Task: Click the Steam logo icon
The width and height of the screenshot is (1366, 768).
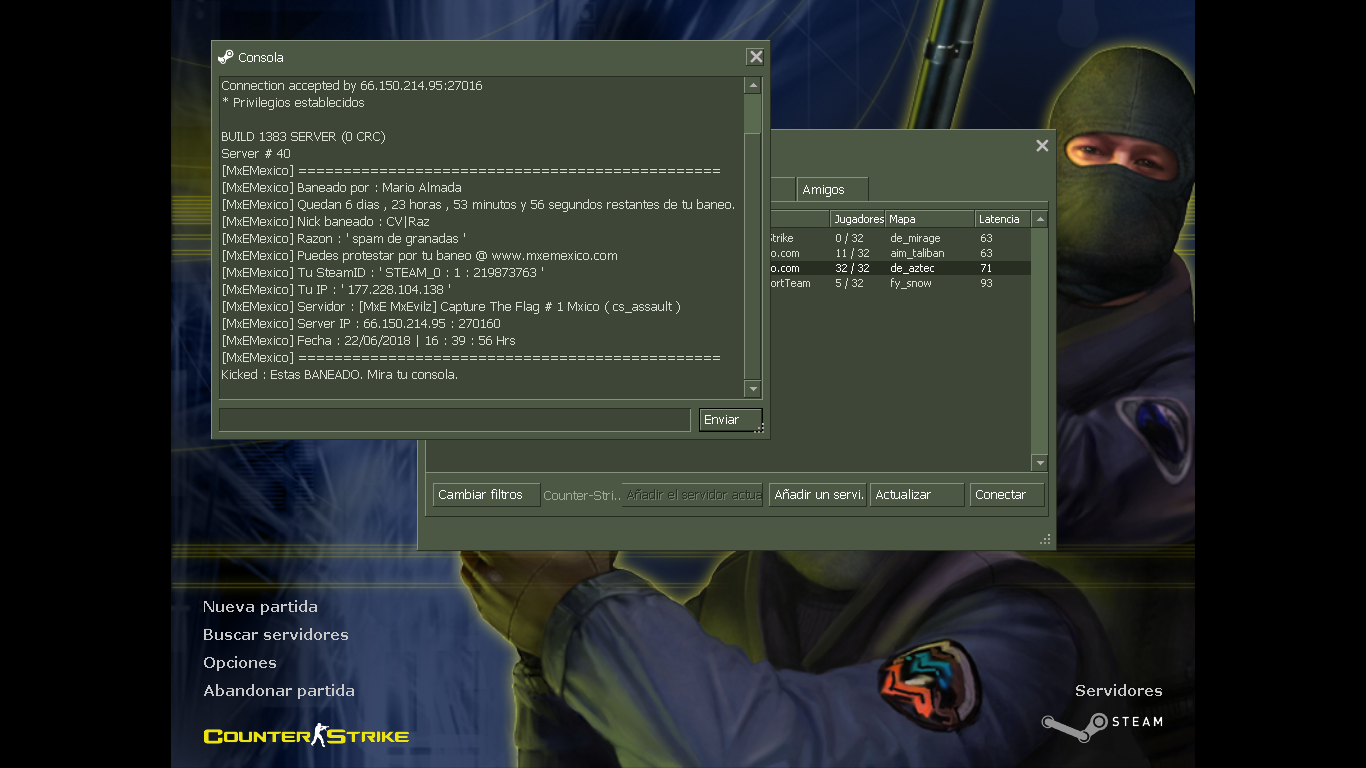Action: [1102, 725]
